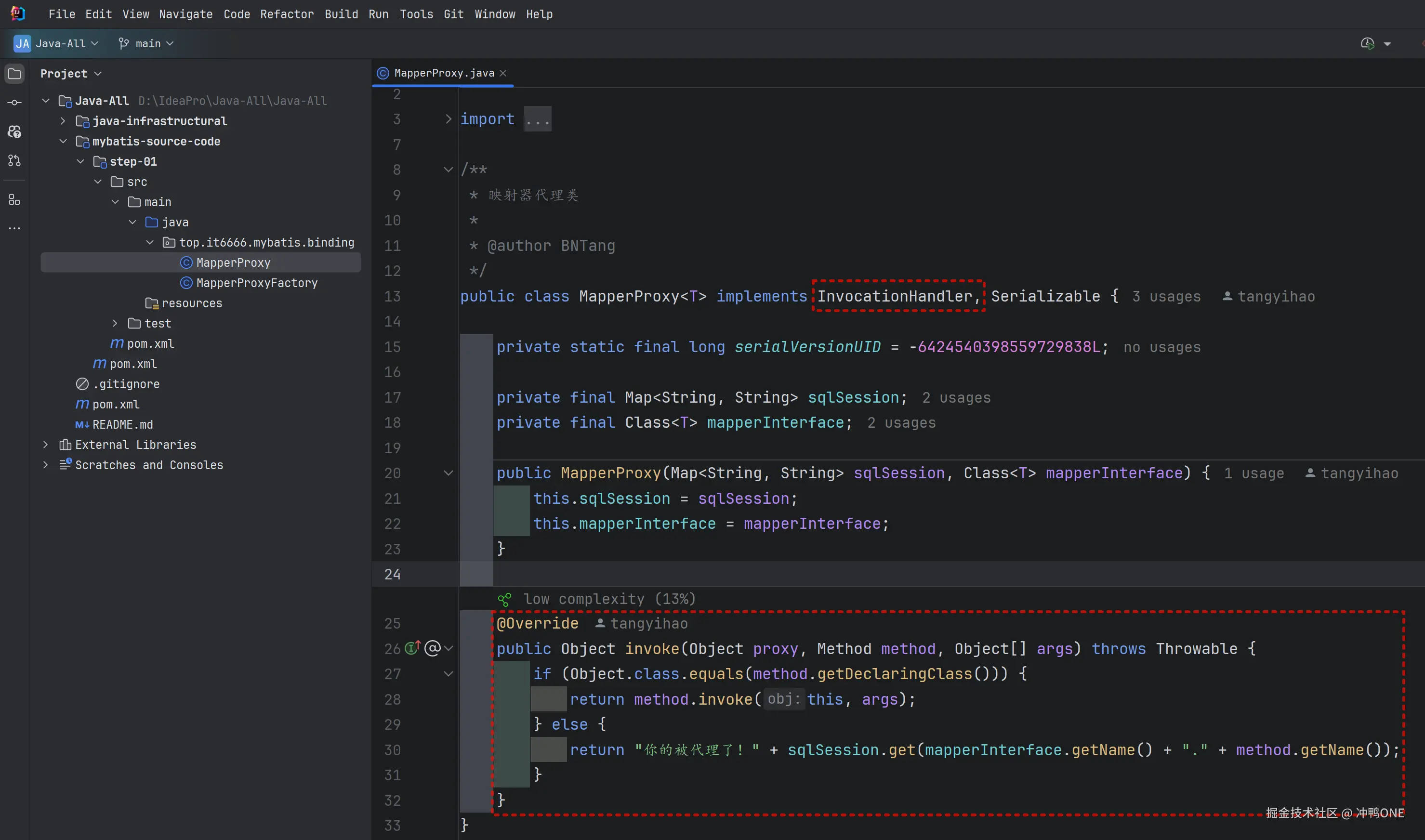Screen dimensions: 1425x840
Task: Toggle the invoke method fold arrow at line 26
Action: (x=449, y=648)
